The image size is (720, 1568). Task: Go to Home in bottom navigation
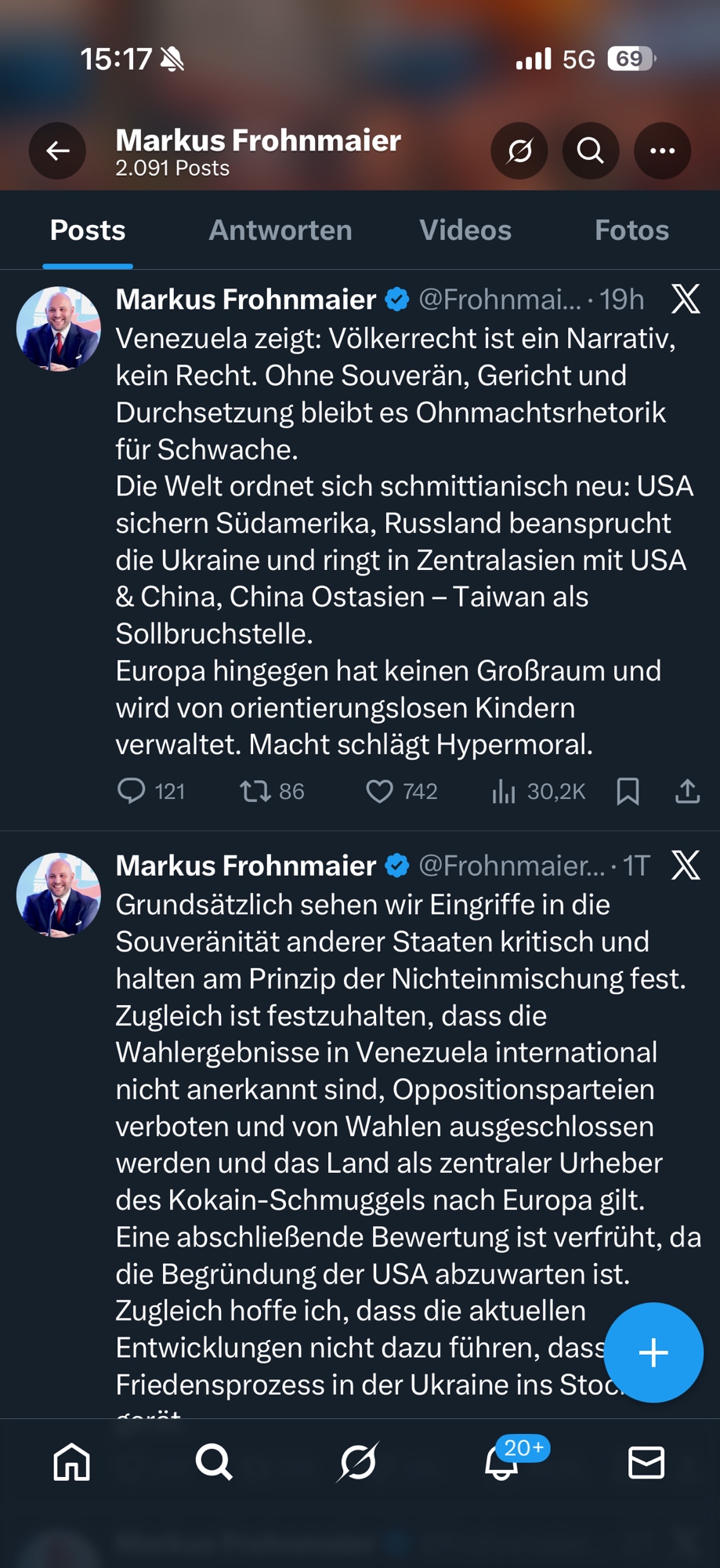72,1462
